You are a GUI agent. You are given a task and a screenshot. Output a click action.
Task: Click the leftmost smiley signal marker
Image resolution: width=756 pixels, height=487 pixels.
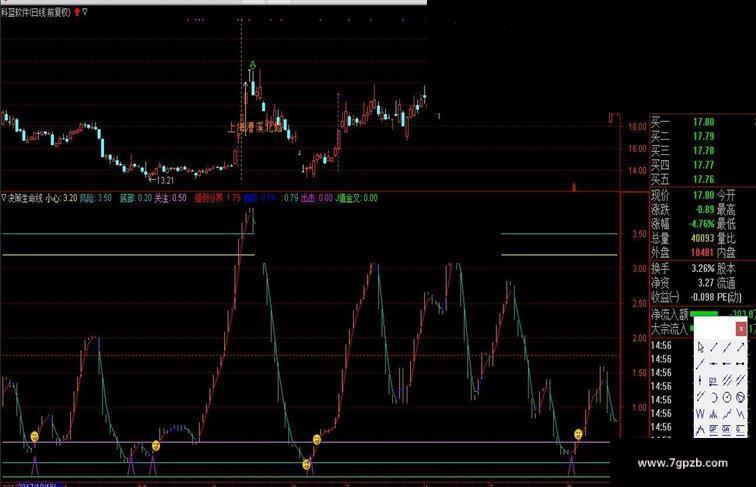35,436
